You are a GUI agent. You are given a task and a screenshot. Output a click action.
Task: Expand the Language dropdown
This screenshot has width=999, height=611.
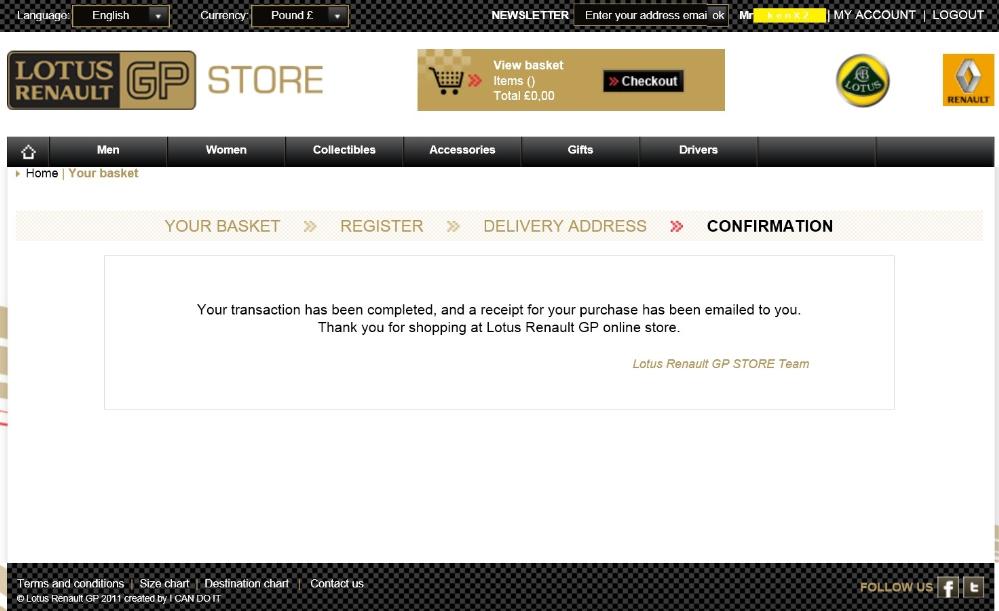click(x=120, y=16)
